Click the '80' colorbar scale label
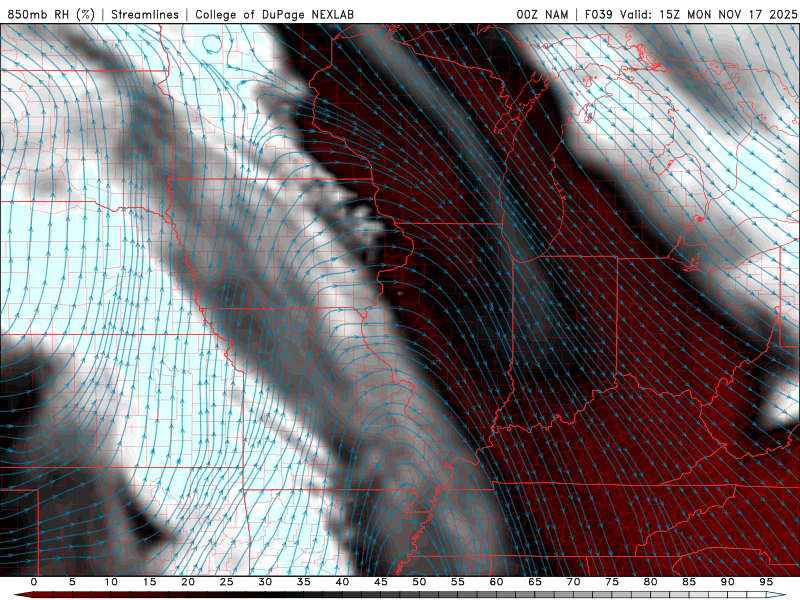 tap(650, 582)
